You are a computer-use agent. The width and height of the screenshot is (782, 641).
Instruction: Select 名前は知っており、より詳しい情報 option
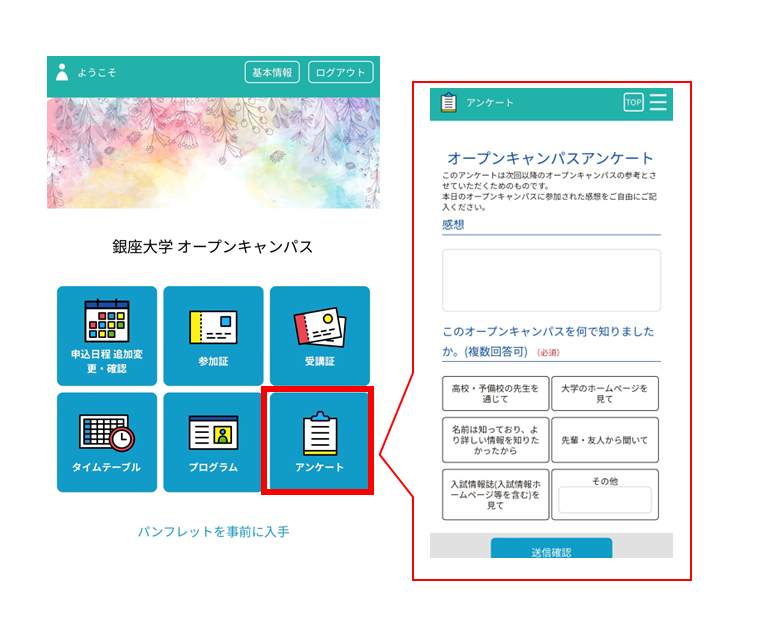click(x=495, y=440)
